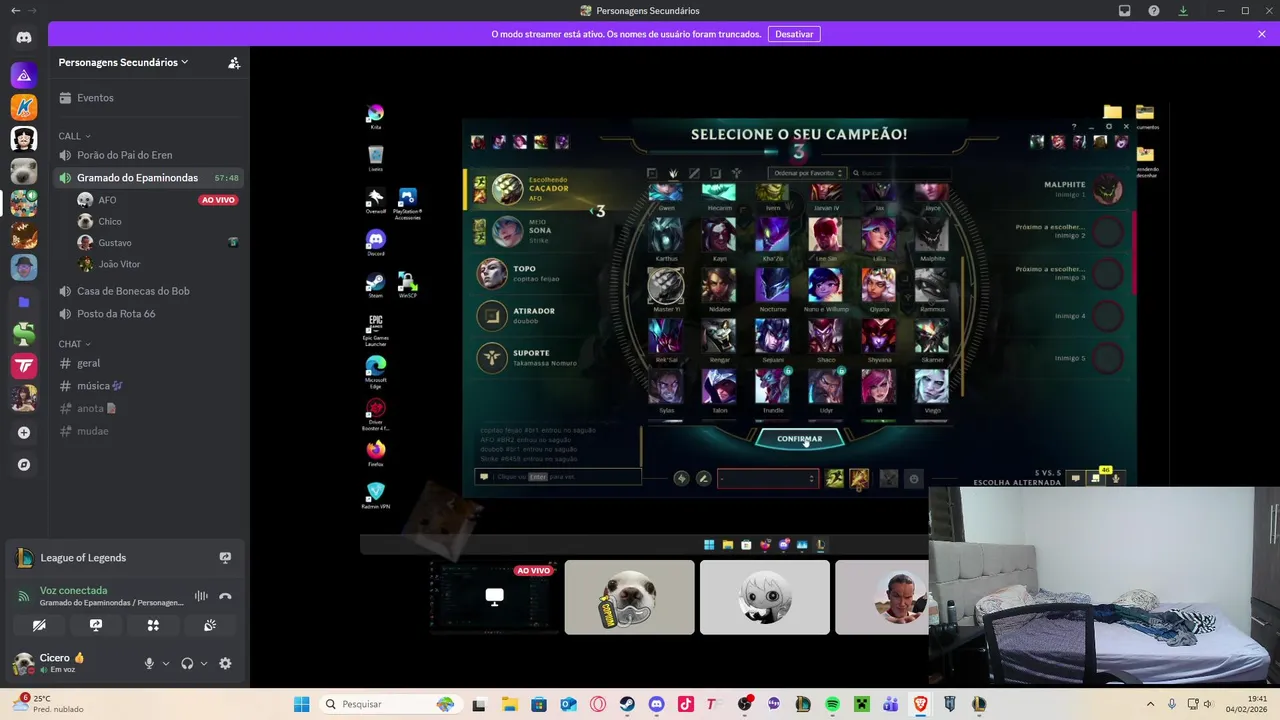Viewport: 1280px width, 720px height.
Task: Select Lee Sin champion portrait in stream
Action: [825, 236]
